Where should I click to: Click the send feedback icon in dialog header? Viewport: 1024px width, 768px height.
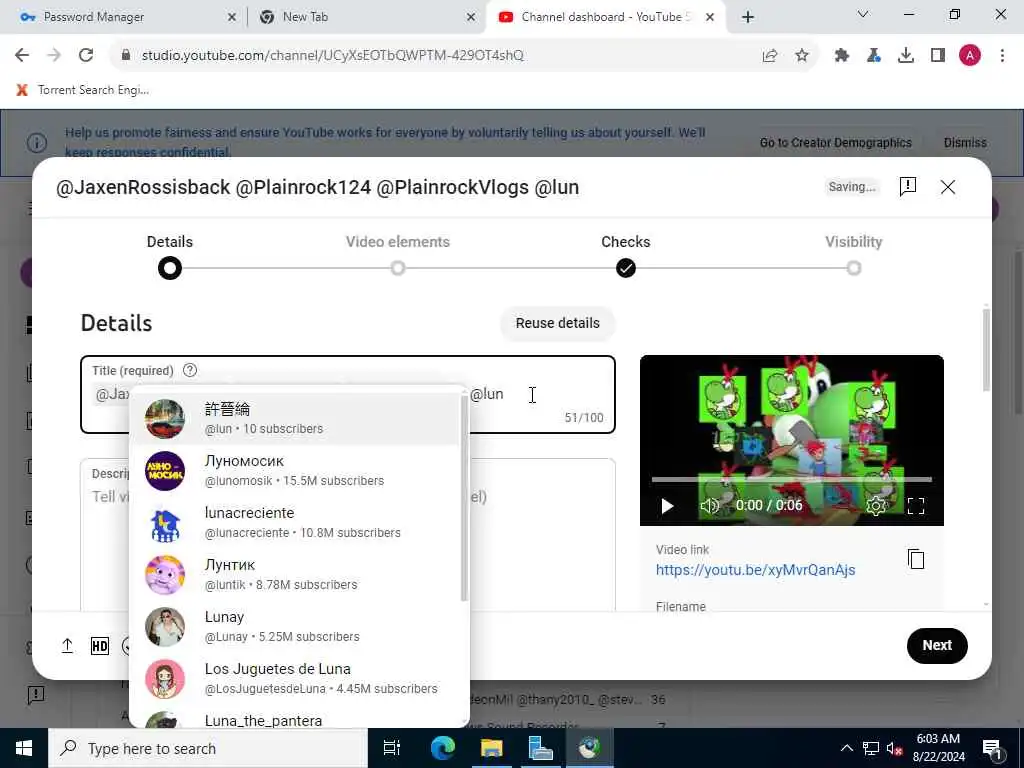908,187
